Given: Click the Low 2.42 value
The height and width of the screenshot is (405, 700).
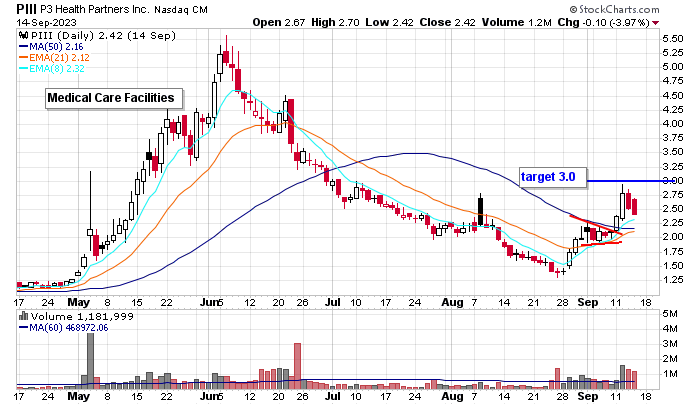Looking at the screenshot, I should pyautogui.click(x=389, y=22).
